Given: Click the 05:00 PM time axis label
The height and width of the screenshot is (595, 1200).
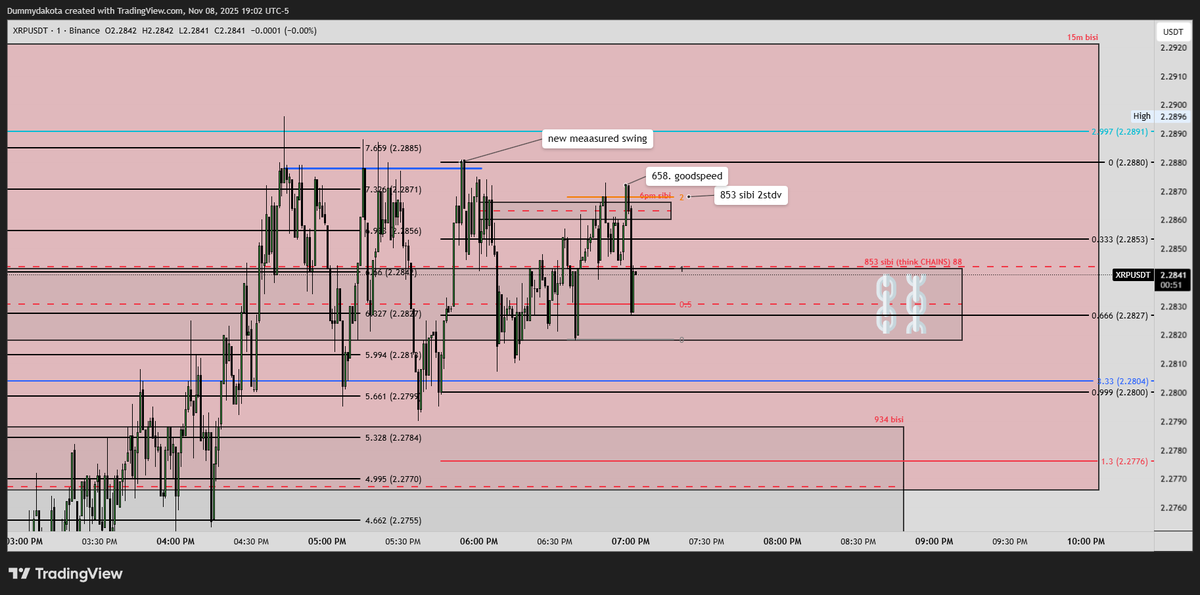Looking at the screenshot, I should 327,541.
